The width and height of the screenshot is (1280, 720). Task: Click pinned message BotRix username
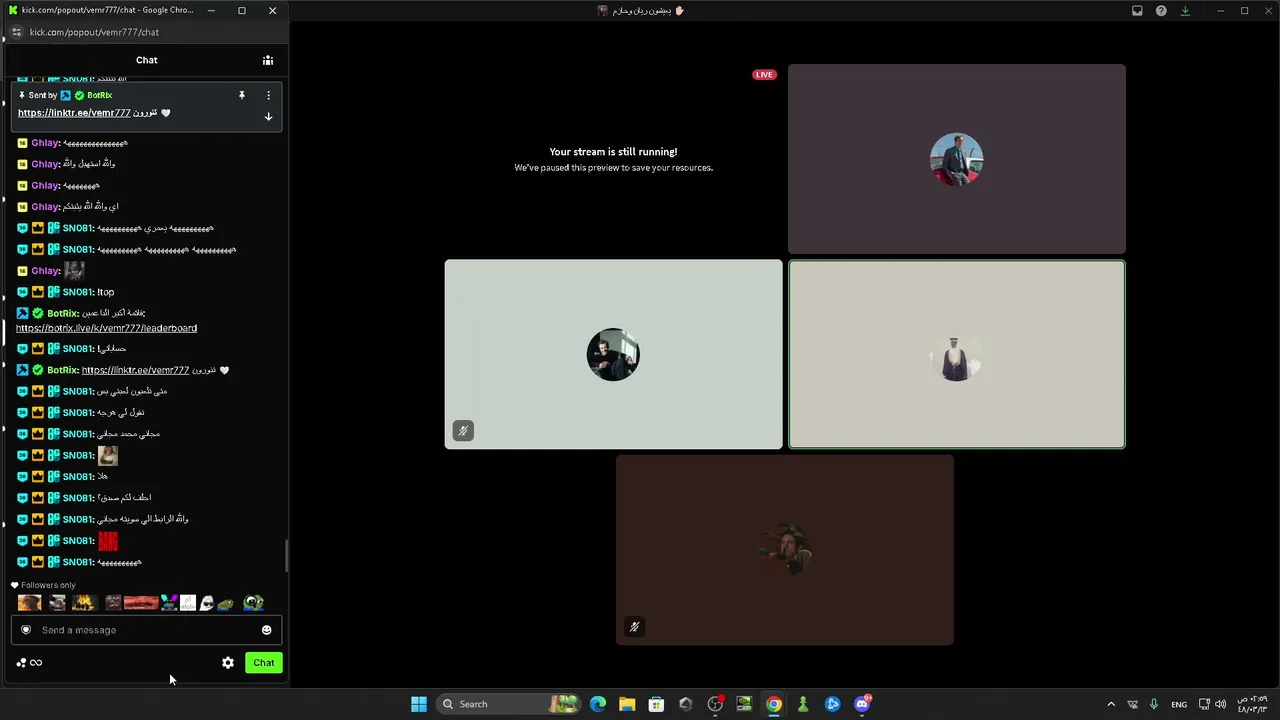point(99,95)
